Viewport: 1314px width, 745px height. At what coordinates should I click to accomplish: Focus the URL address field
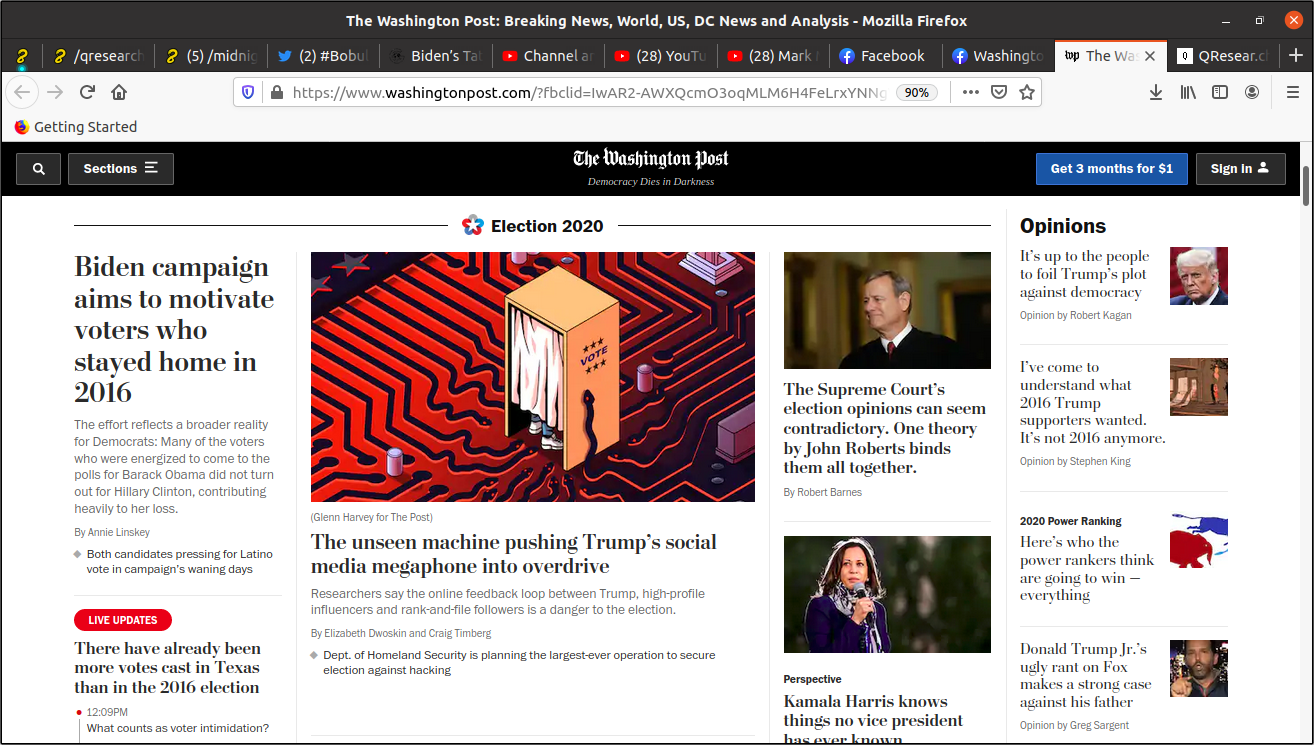[x=590, y=92]
